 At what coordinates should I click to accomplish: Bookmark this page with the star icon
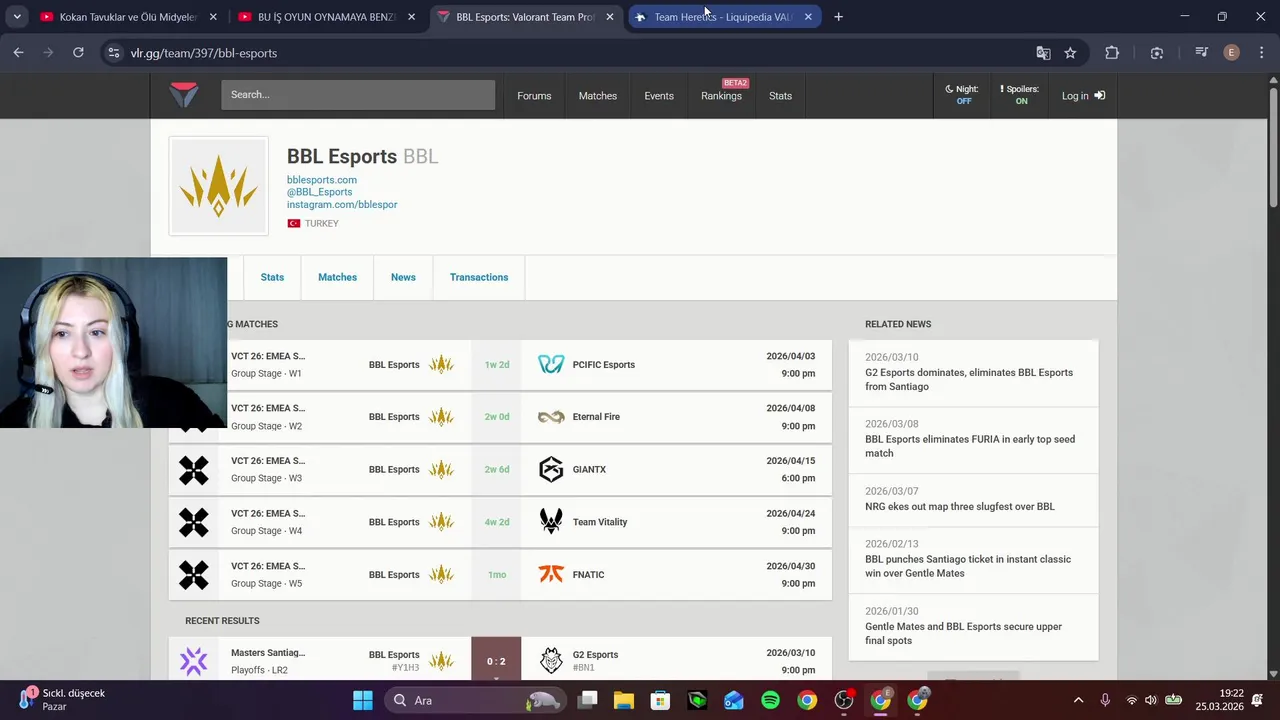click(x=1070, y=53)
